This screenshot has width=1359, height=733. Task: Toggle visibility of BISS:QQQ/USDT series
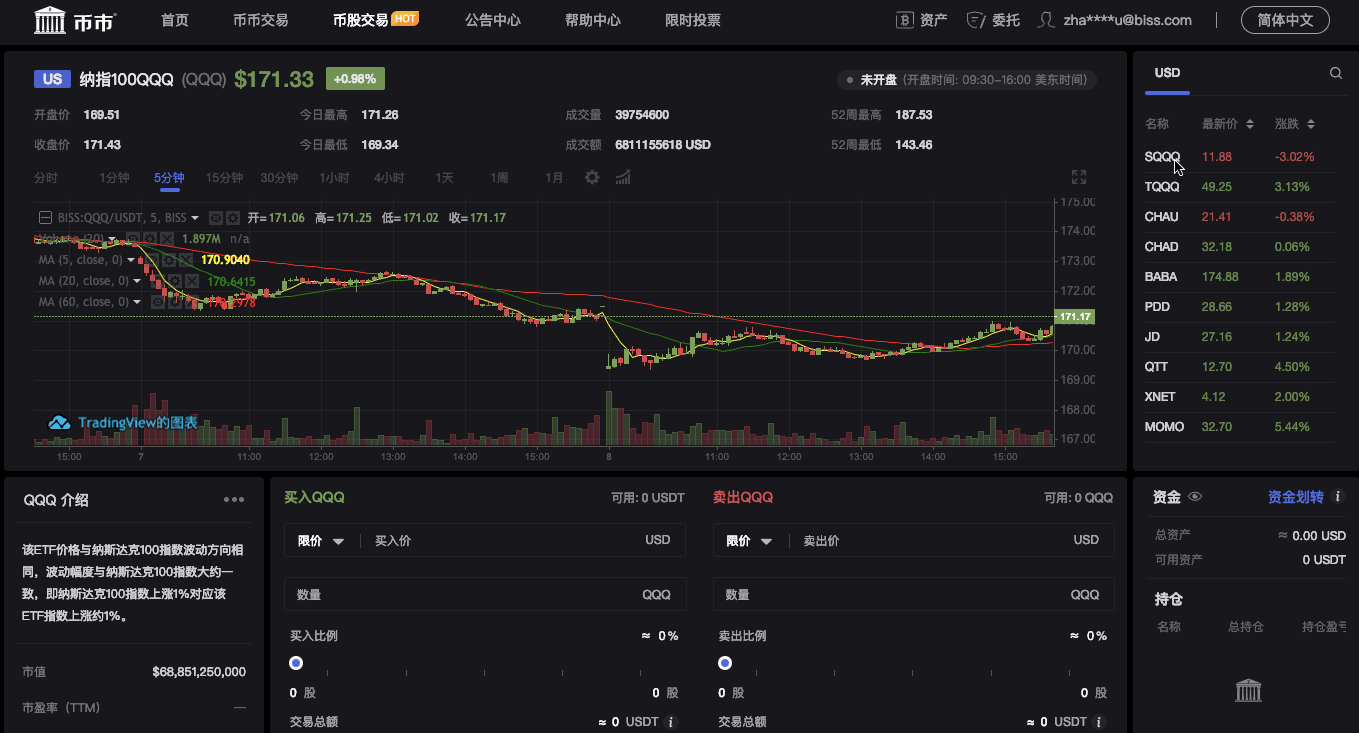(x=216, y=218)
